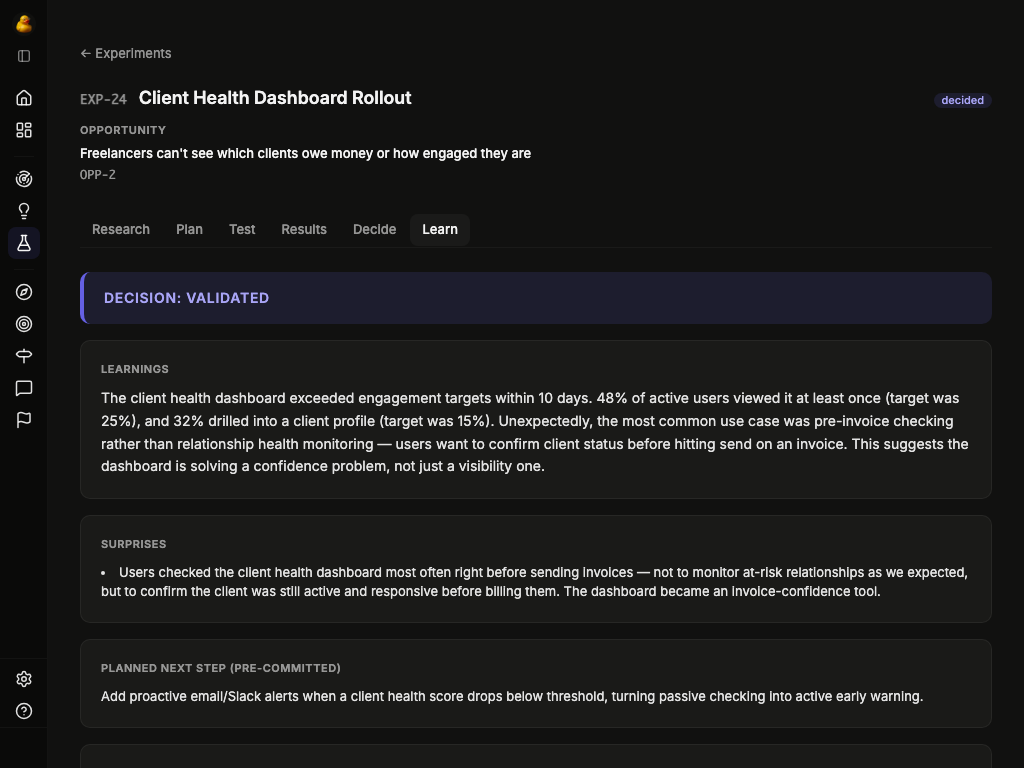View the Results tab
This screenshot has height=768, width=1024.
coord(304,230)
